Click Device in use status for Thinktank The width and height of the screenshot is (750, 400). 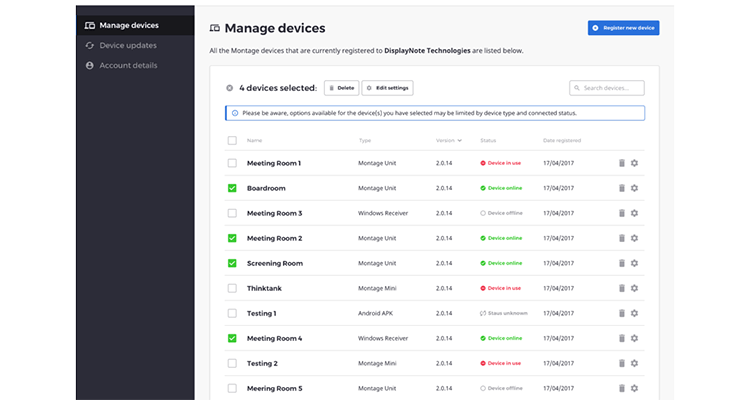[500, 288]
